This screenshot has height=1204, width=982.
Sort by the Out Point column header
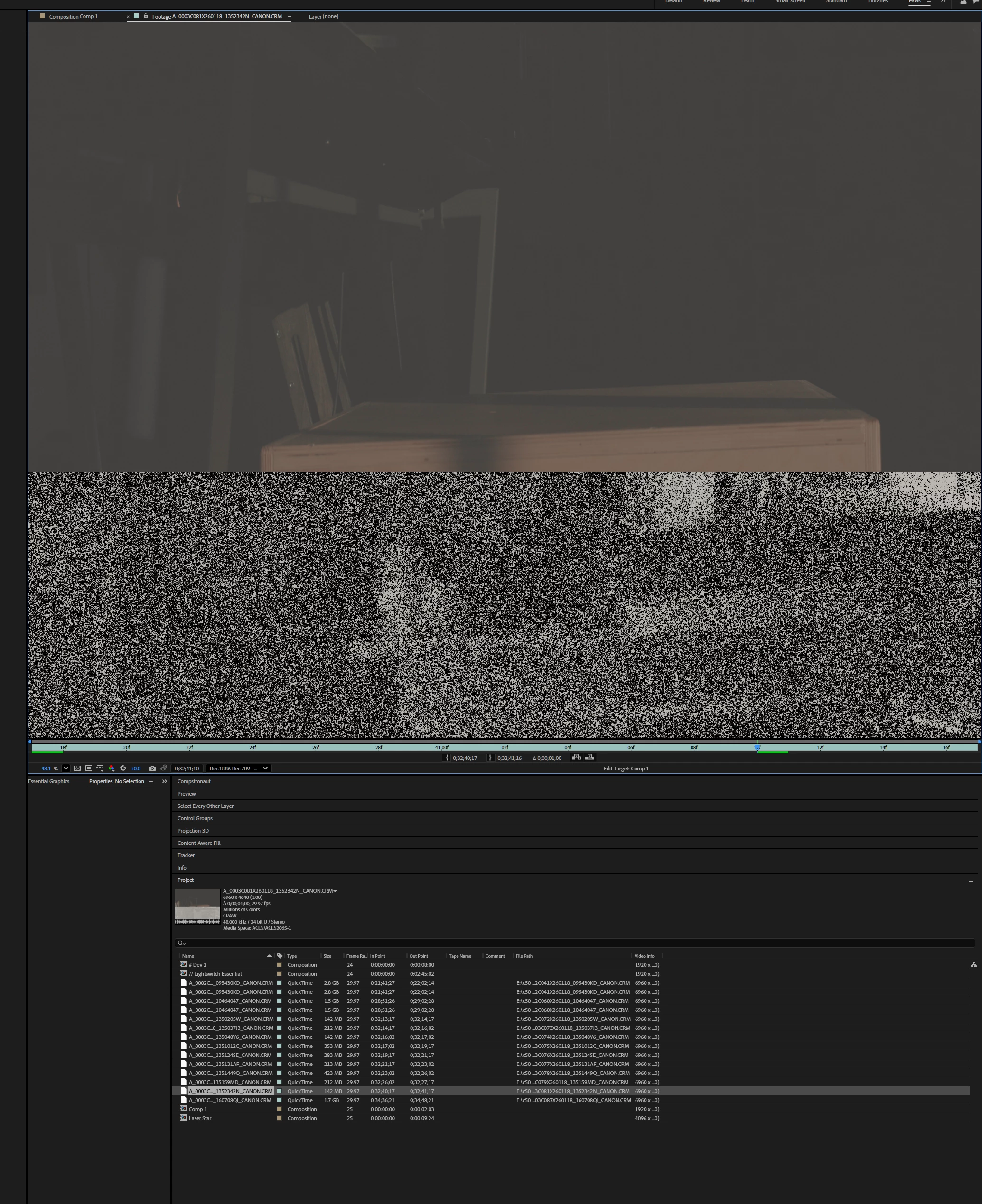pos(419,956)
